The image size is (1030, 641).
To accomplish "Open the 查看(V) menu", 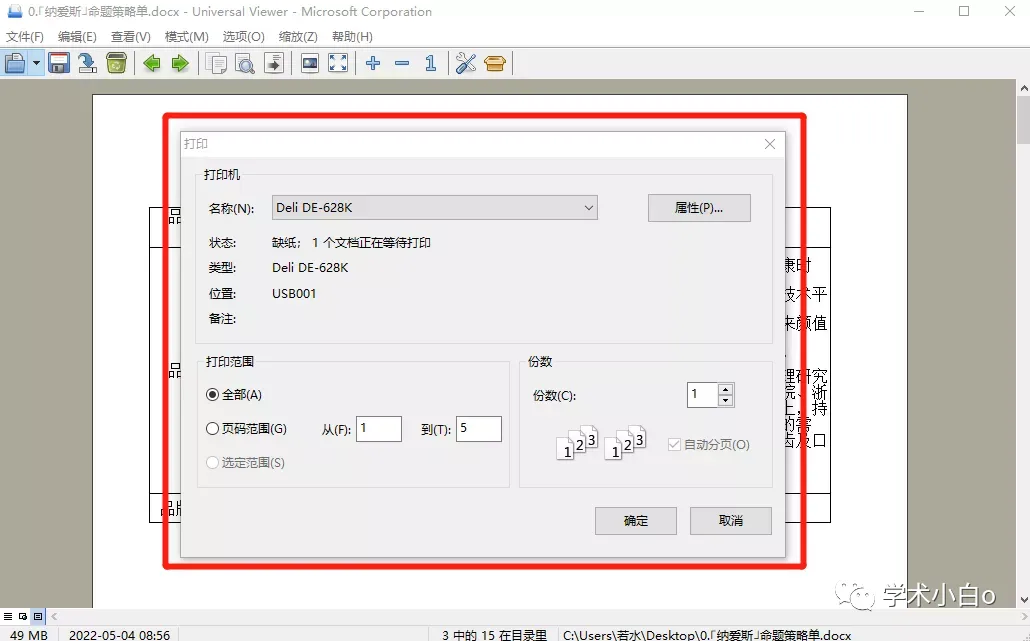I will [x=131, y=37].
